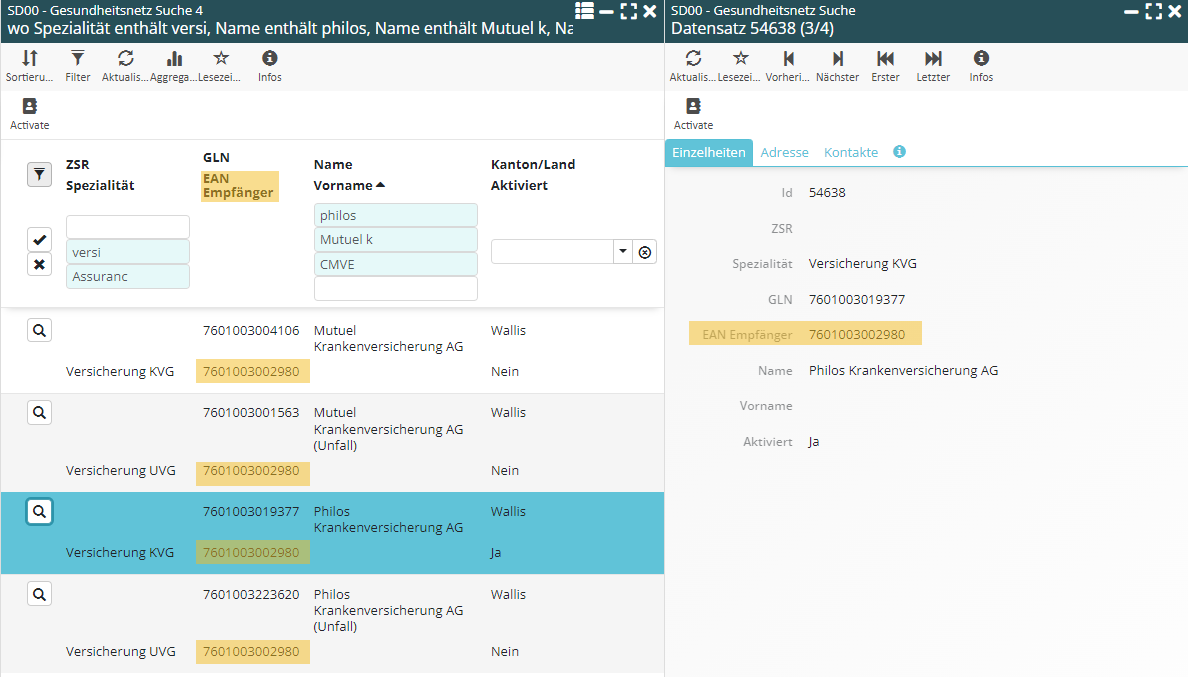This screenshot has height=677, width=1188.
Task: Go to previous record with Vorheriger
Action: coord(789,66)
